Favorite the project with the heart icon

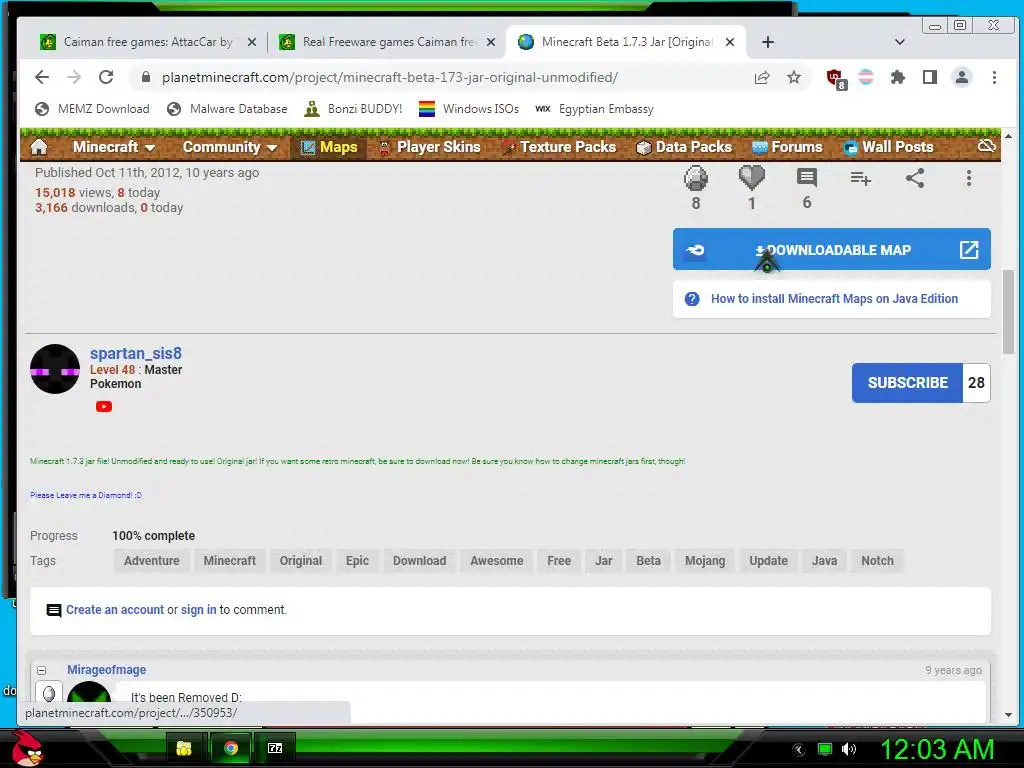(x=752, y=178)
